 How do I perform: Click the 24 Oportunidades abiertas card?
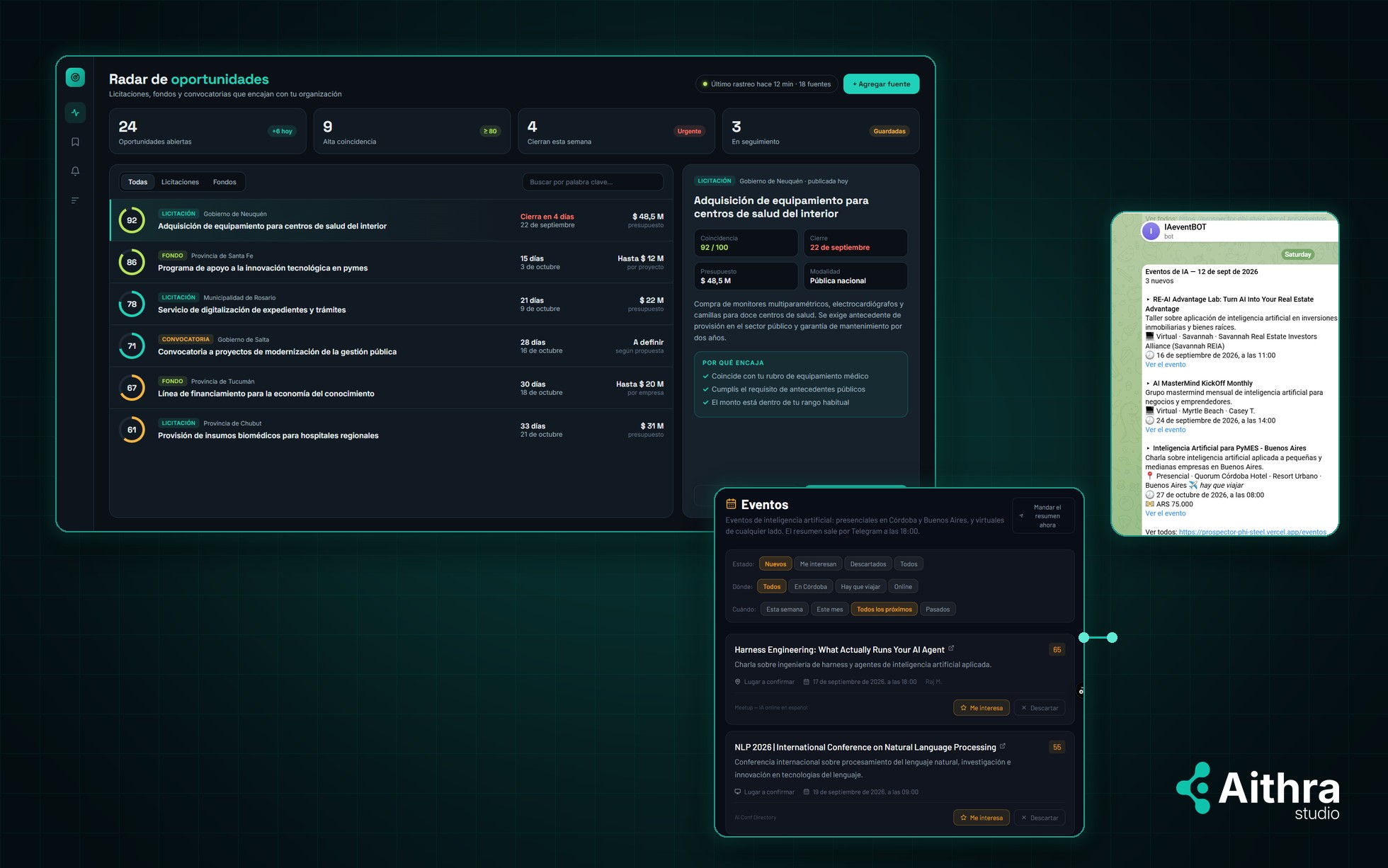pyautogui.click(x=207, y=131)
